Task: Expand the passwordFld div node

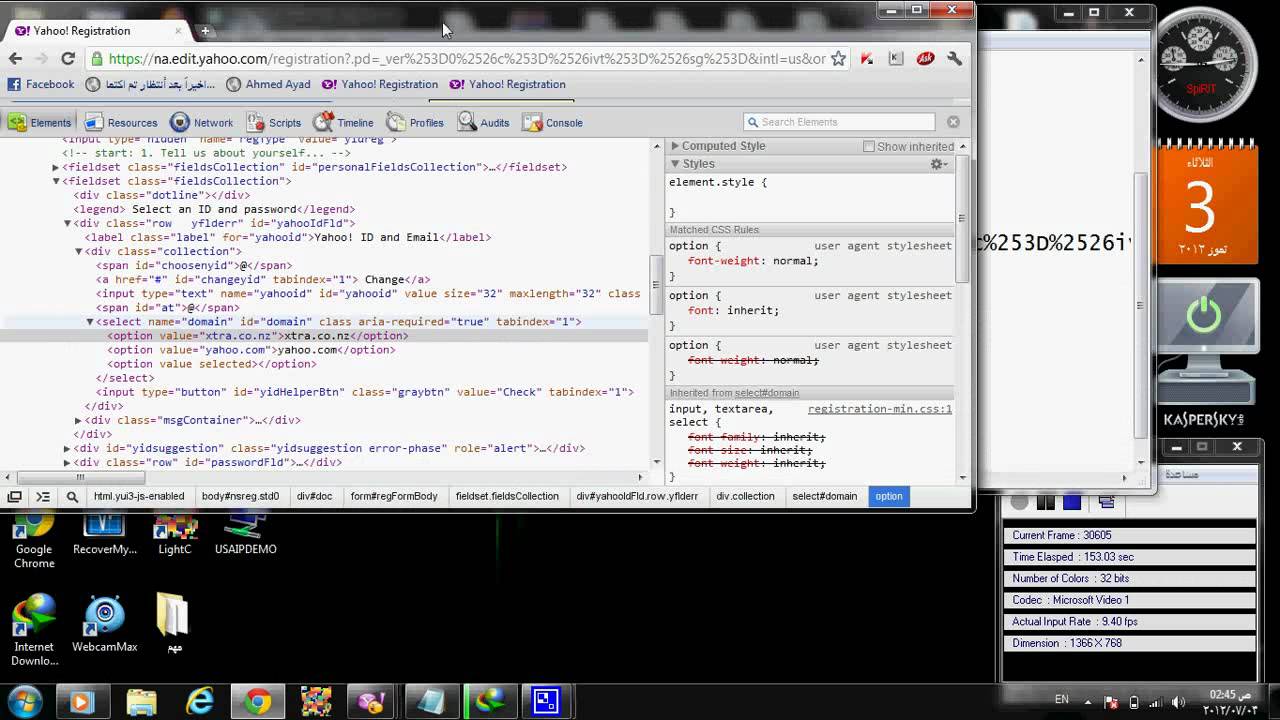Action: [x=67, y=462]
